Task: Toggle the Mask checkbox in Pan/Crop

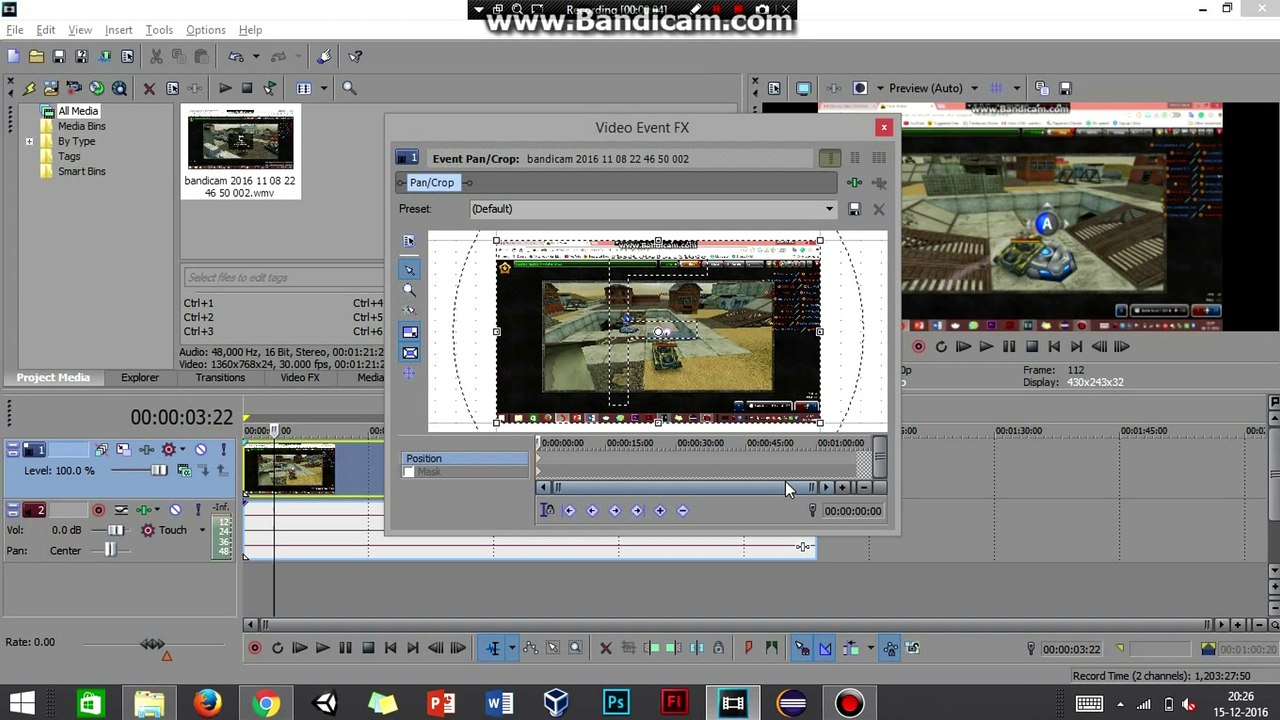Action: point(408,472)
